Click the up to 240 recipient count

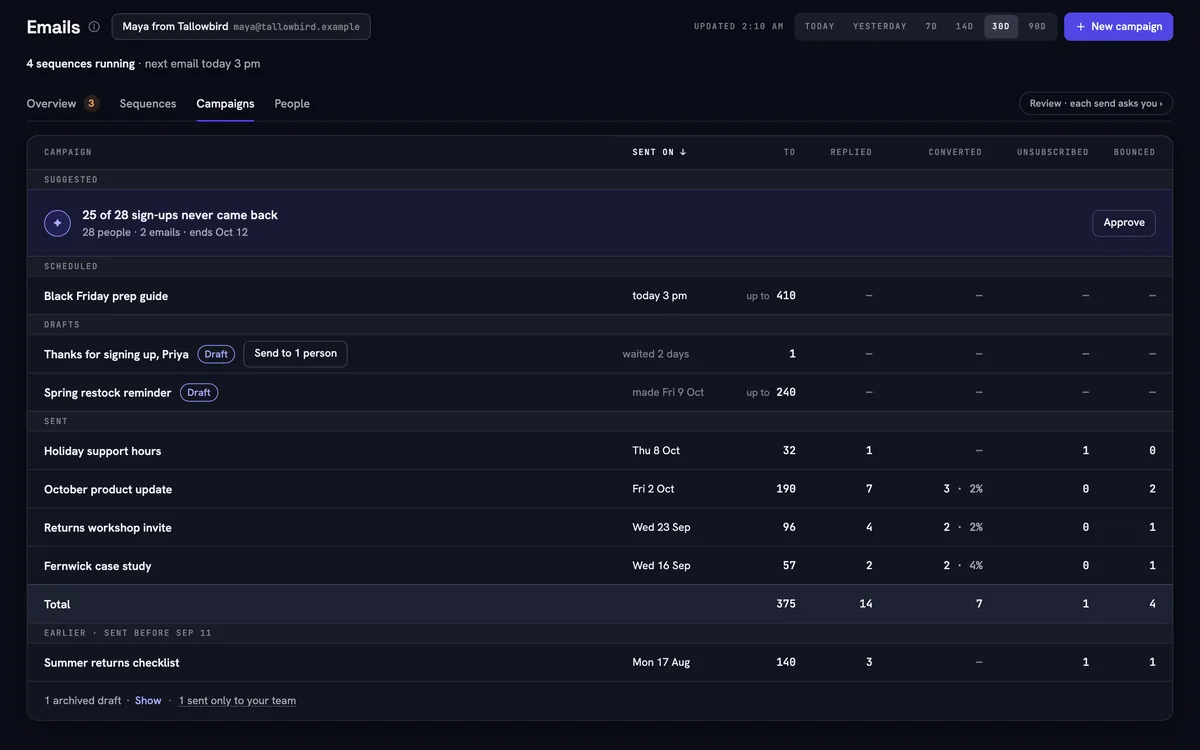(771, 393)
